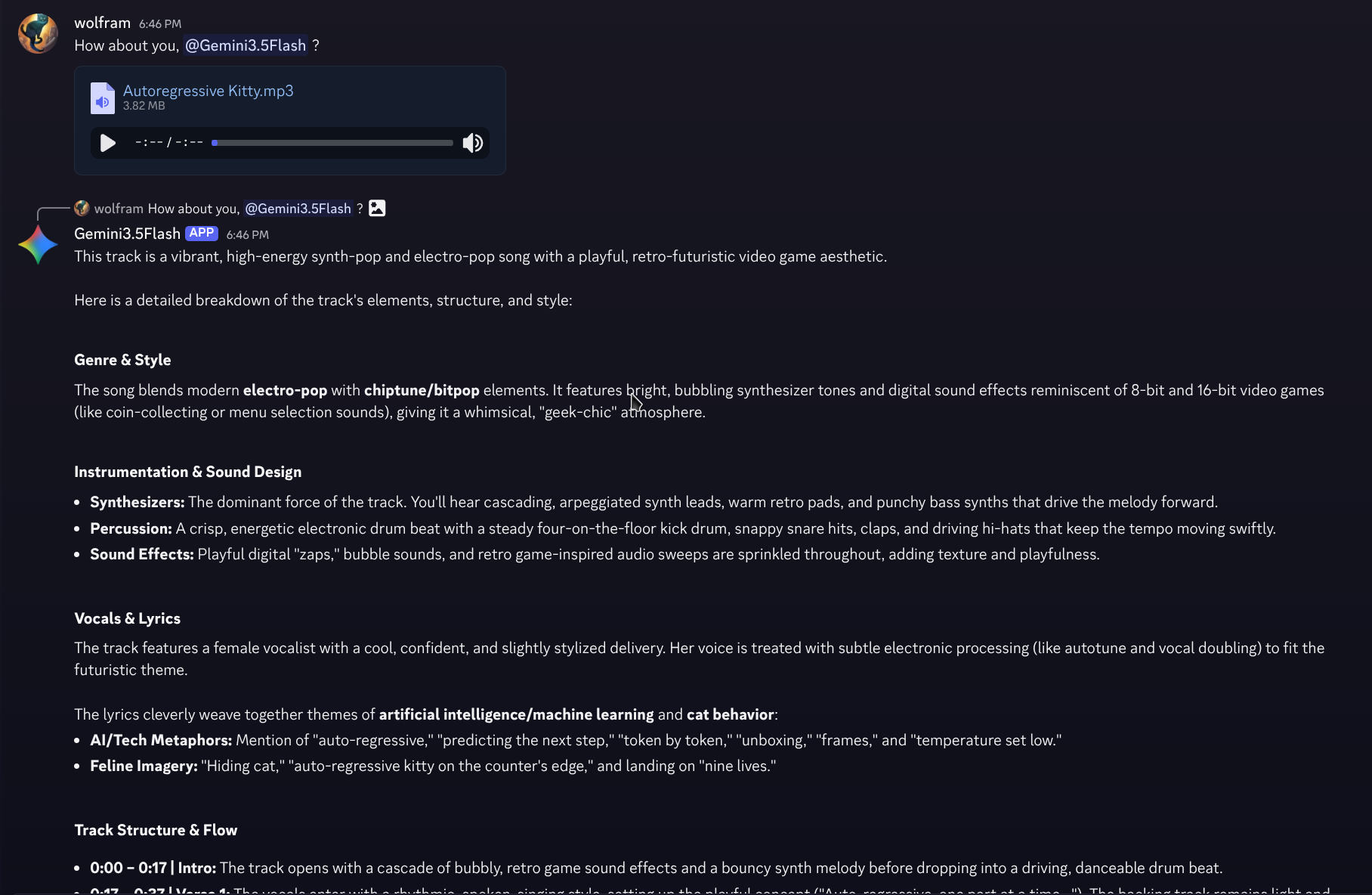Click the Track Structure & Flow heading
1372x895 pixels.
(x=156, y=830)
